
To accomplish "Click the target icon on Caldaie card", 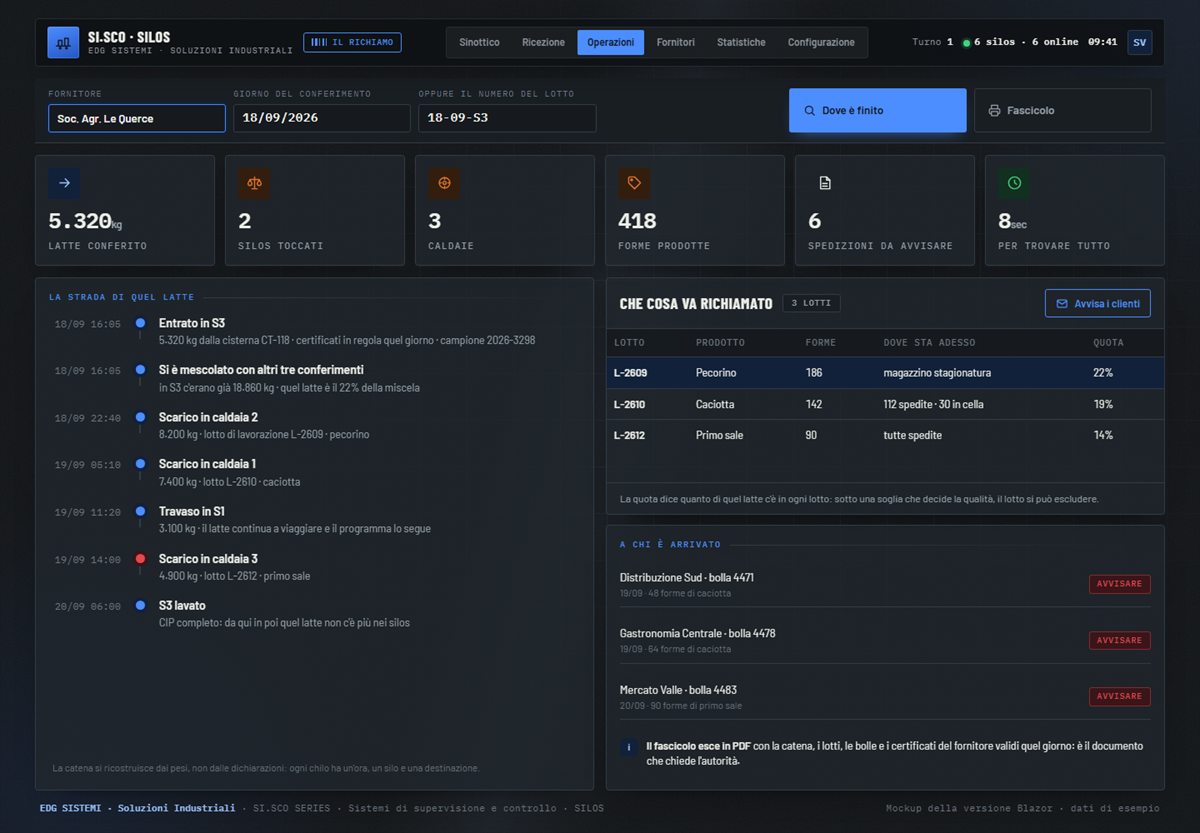I will (444, 183).
